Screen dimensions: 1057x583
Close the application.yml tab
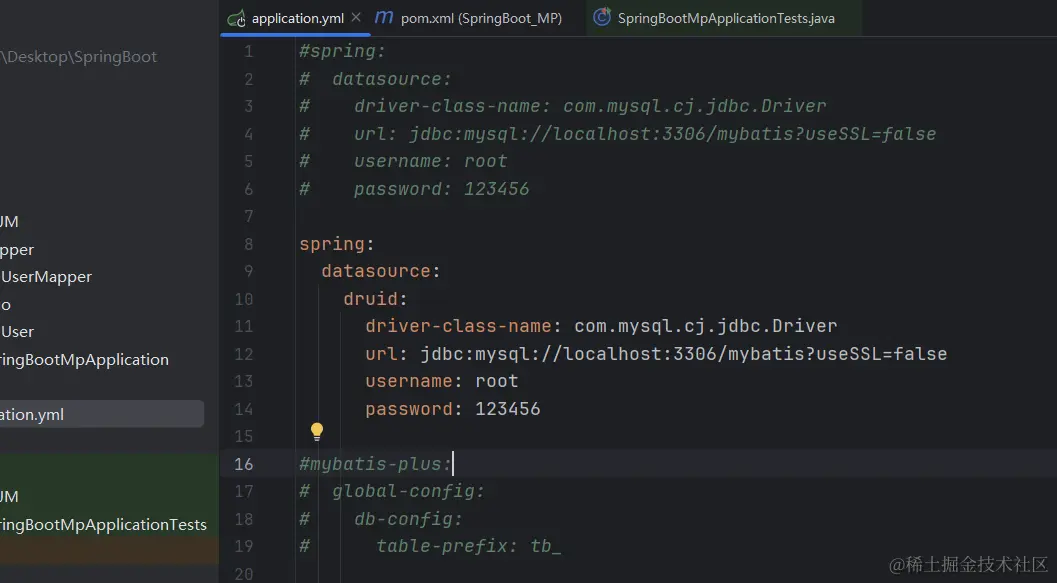tap(356, 18)
